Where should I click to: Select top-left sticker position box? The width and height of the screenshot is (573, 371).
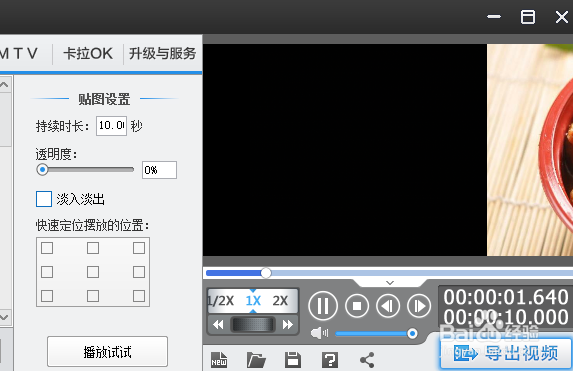pyautogui.click(x=47, y=248)
